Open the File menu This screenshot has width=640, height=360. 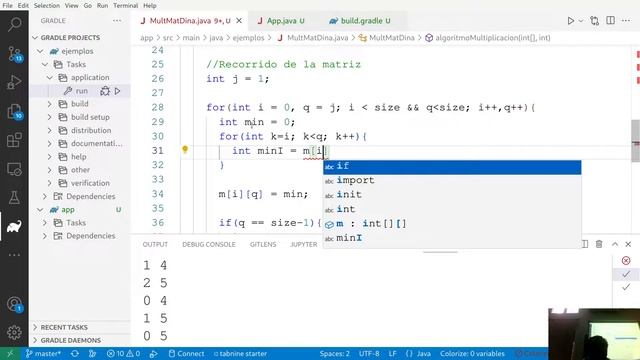[x=7, y=6]
